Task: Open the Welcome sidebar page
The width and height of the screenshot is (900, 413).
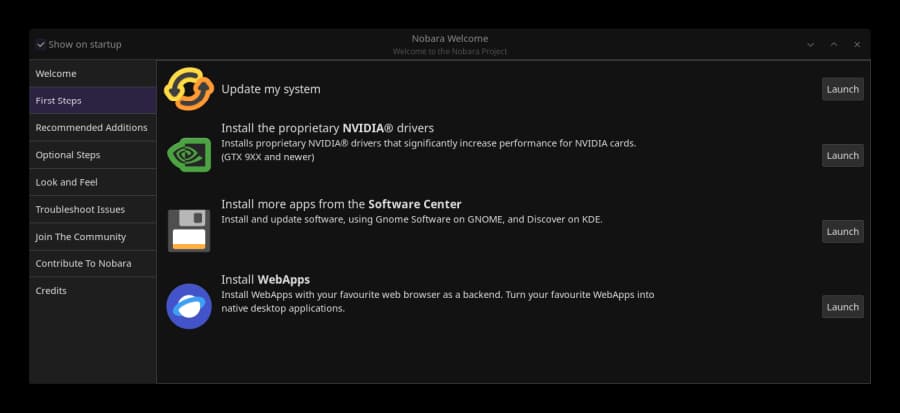Action: [x=92, y=73]
